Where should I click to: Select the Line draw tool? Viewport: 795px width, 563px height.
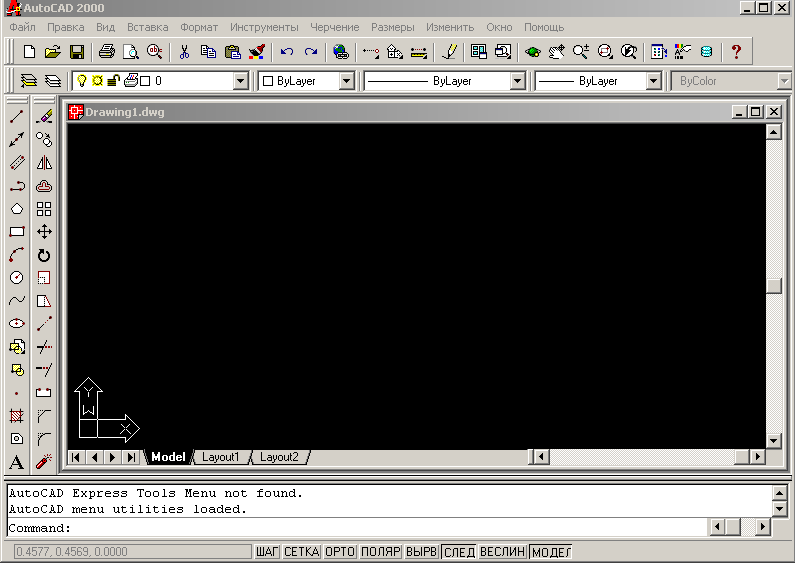tap(17, 117)
